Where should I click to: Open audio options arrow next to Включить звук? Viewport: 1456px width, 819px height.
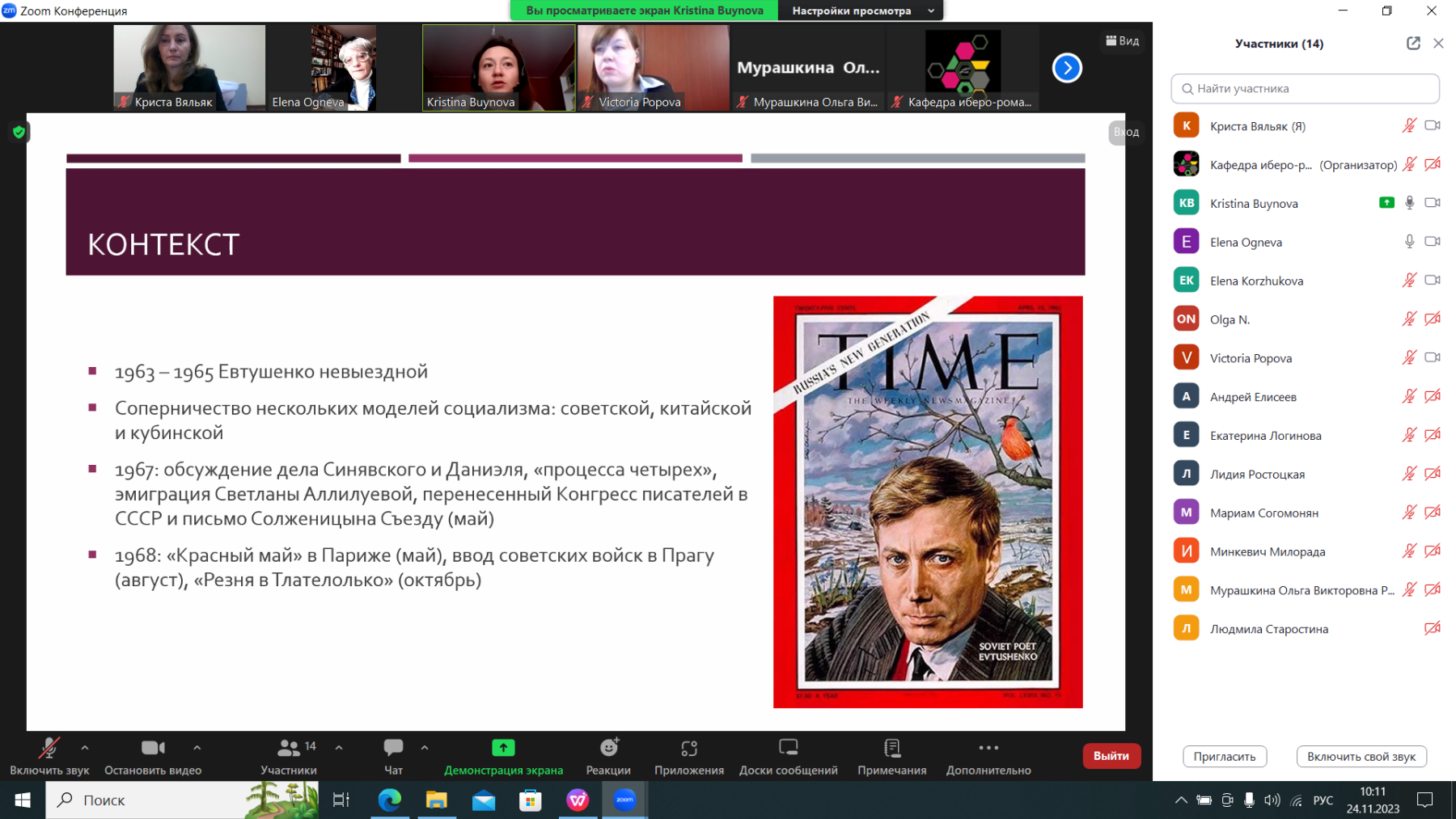pos(85,748)
